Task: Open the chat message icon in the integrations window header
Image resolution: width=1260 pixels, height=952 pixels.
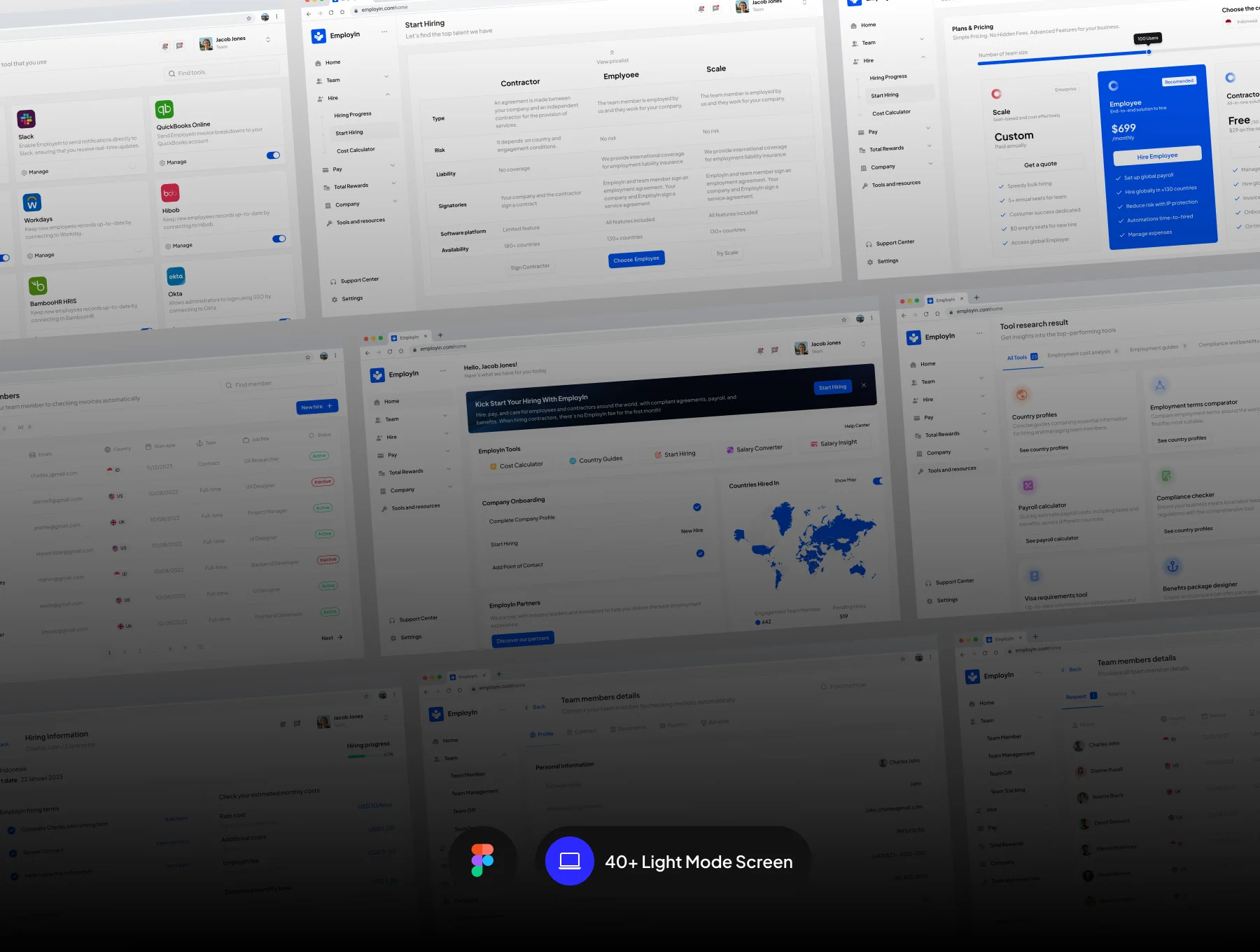Action: click(x=180, y=45)
